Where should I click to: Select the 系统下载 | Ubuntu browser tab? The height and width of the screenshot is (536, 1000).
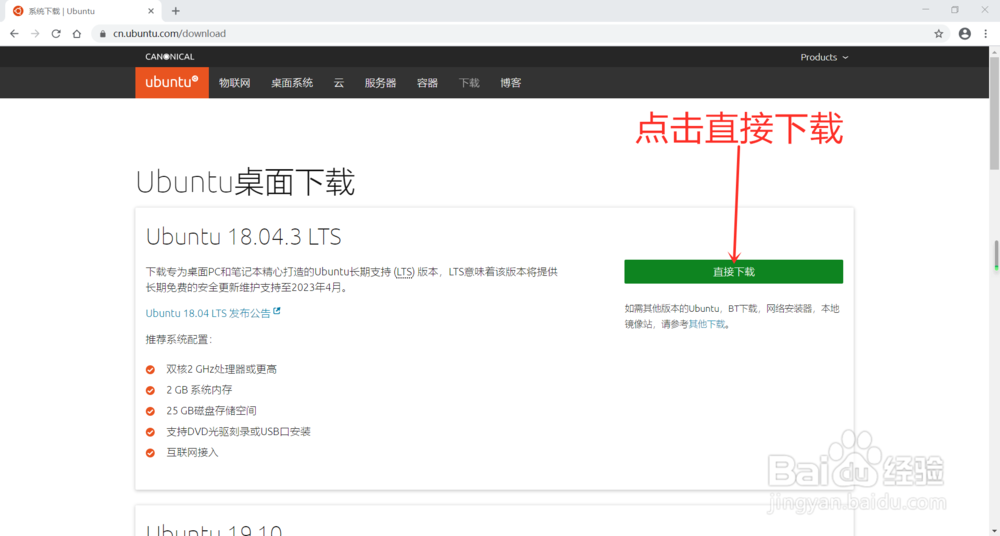tap(84, 11)
